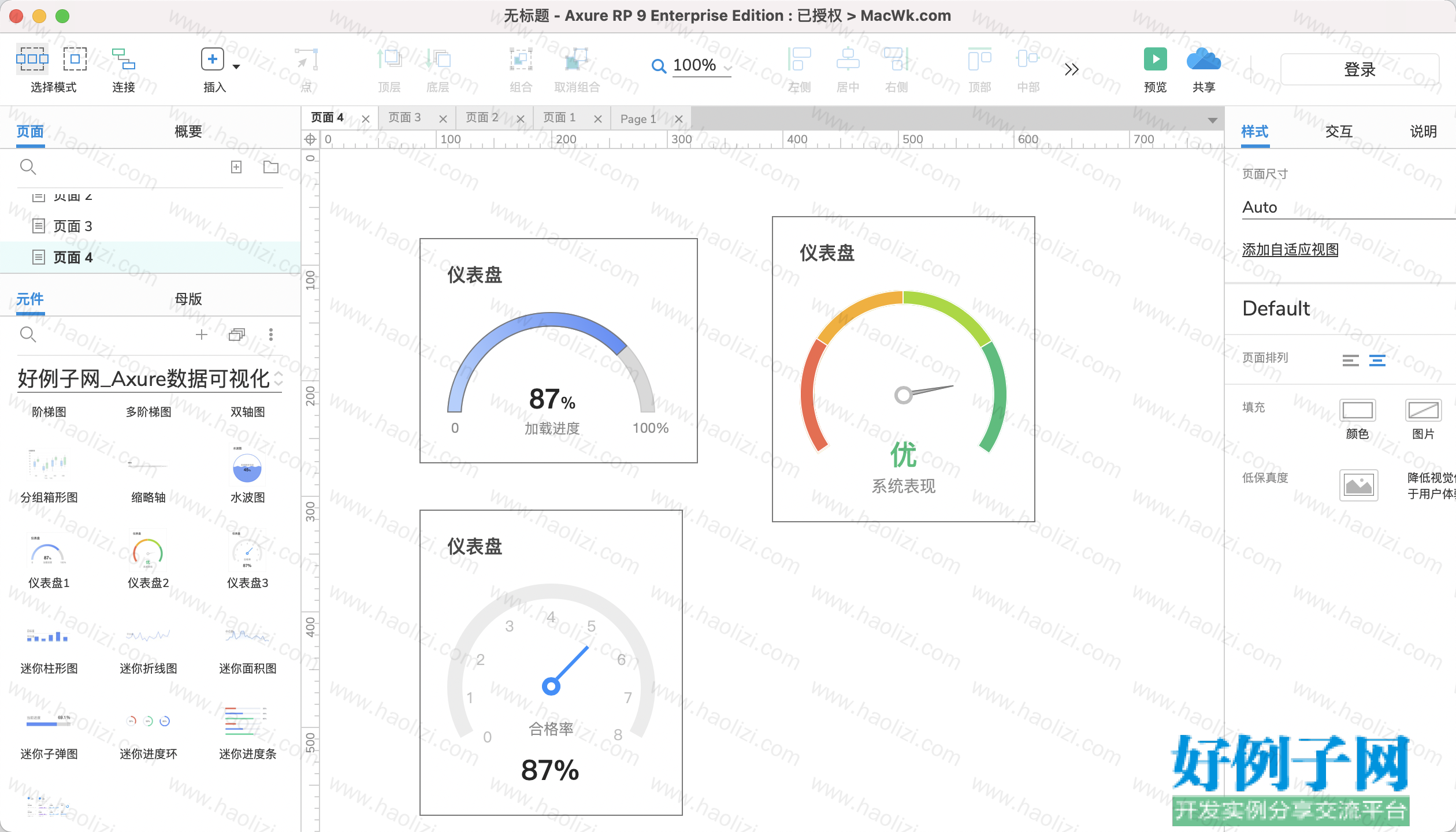Viewport: 1456px width, 832px height.
Task: Open the 填充 颜色 color swatch
Action: 1357,410
